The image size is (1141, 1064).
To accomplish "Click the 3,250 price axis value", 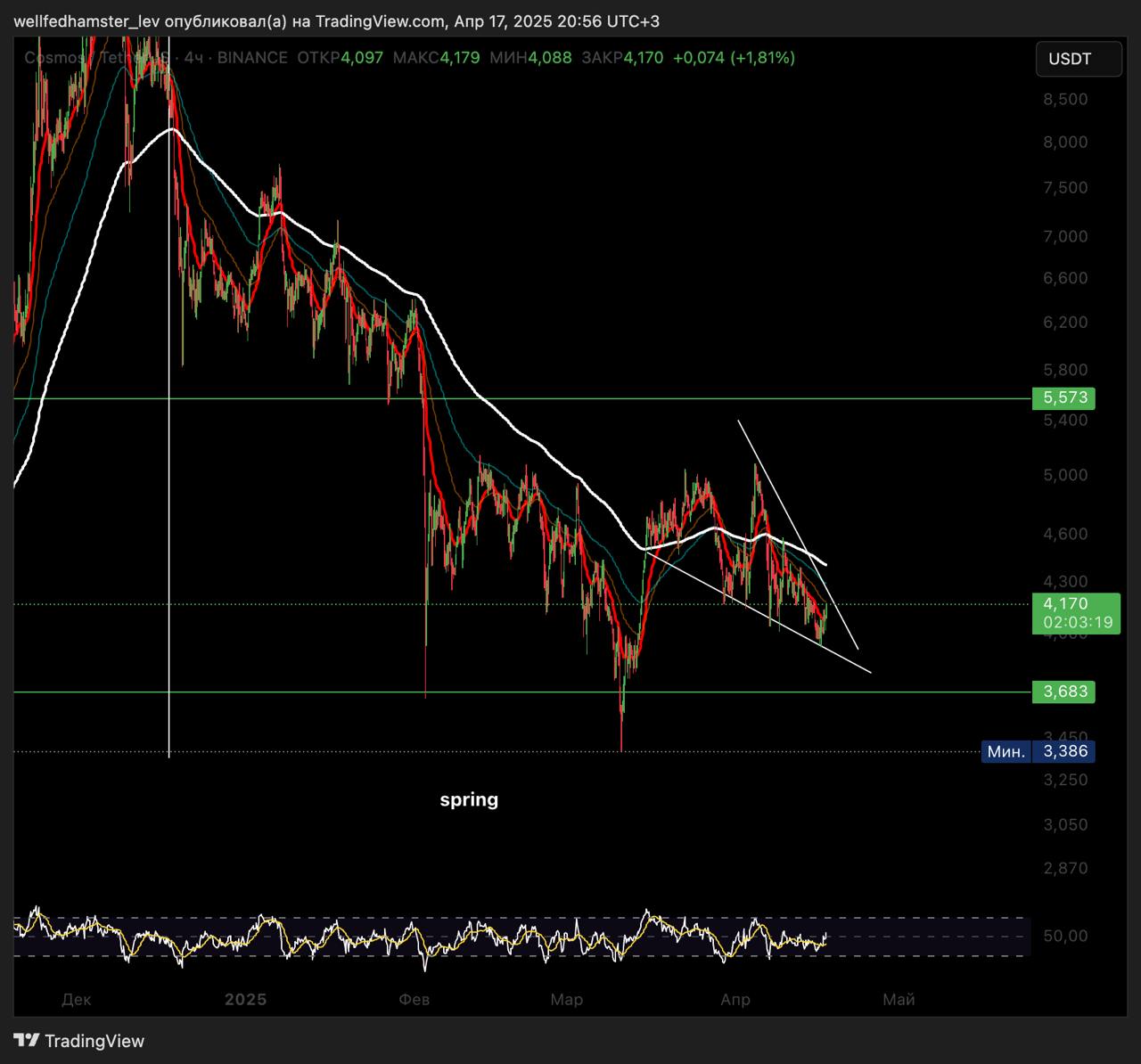I will (1065, 780).
